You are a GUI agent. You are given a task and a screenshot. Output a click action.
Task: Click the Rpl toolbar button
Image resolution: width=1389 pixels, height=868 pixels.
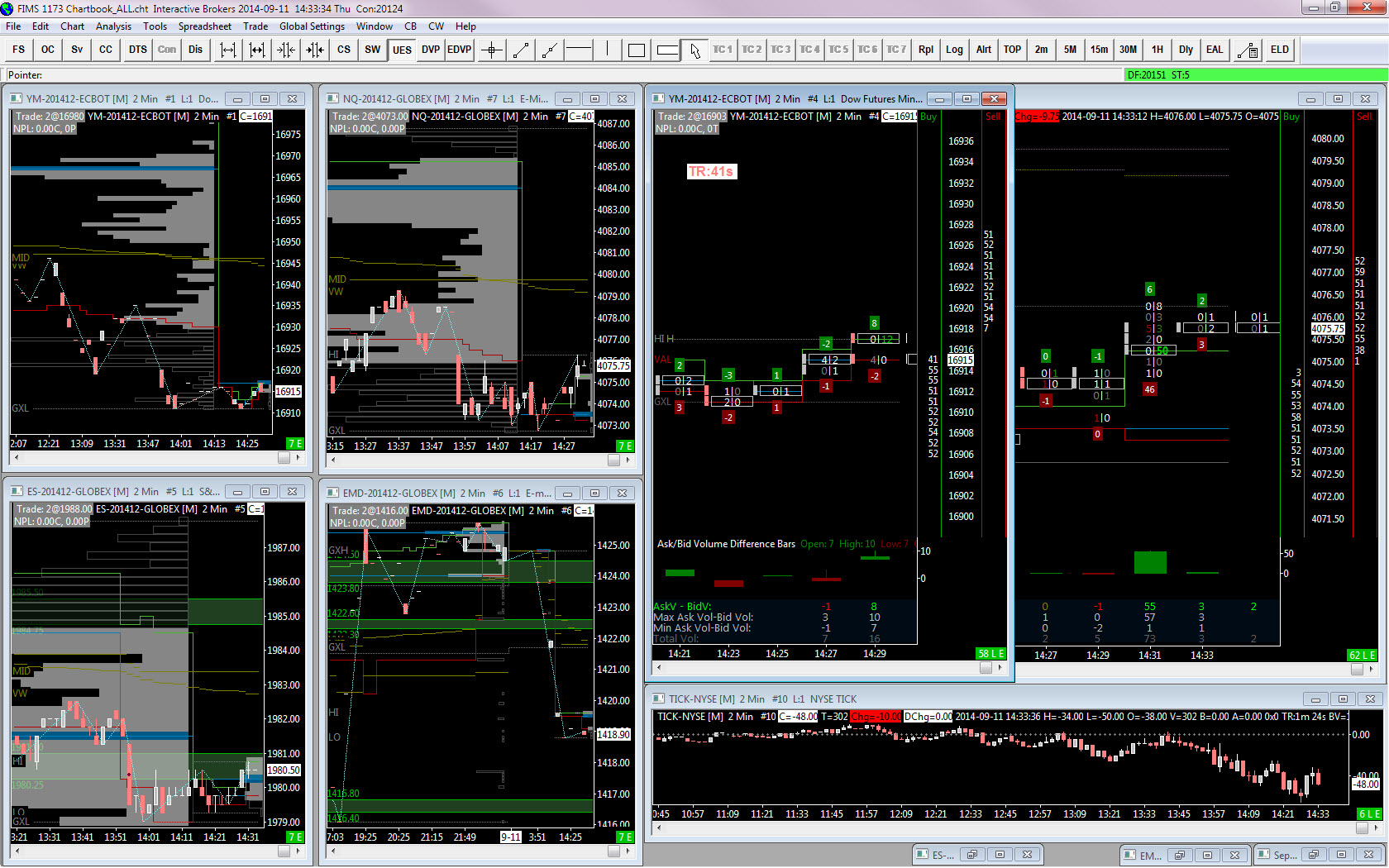pyautogui.click(x=926, y=50)
